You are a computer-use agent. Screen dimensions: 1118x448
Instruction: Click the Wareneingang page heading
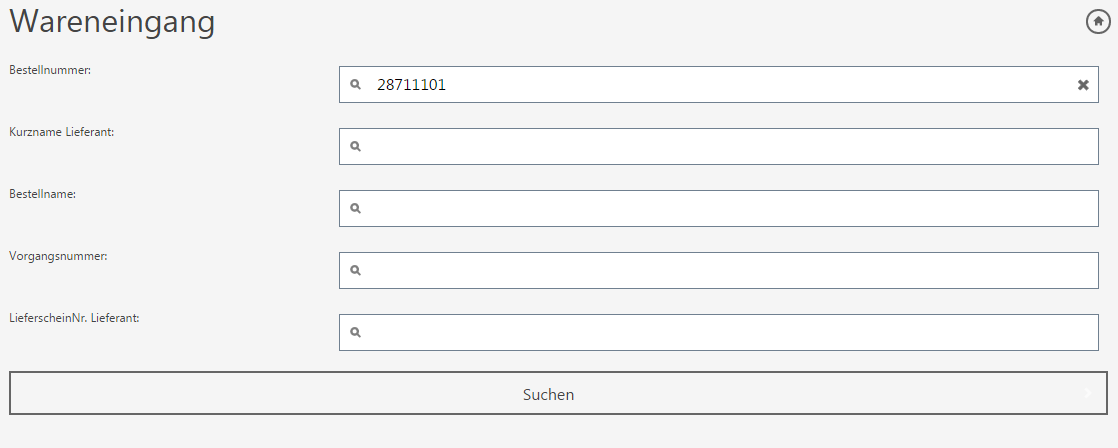pyautogui.click(x=112, y=22)
